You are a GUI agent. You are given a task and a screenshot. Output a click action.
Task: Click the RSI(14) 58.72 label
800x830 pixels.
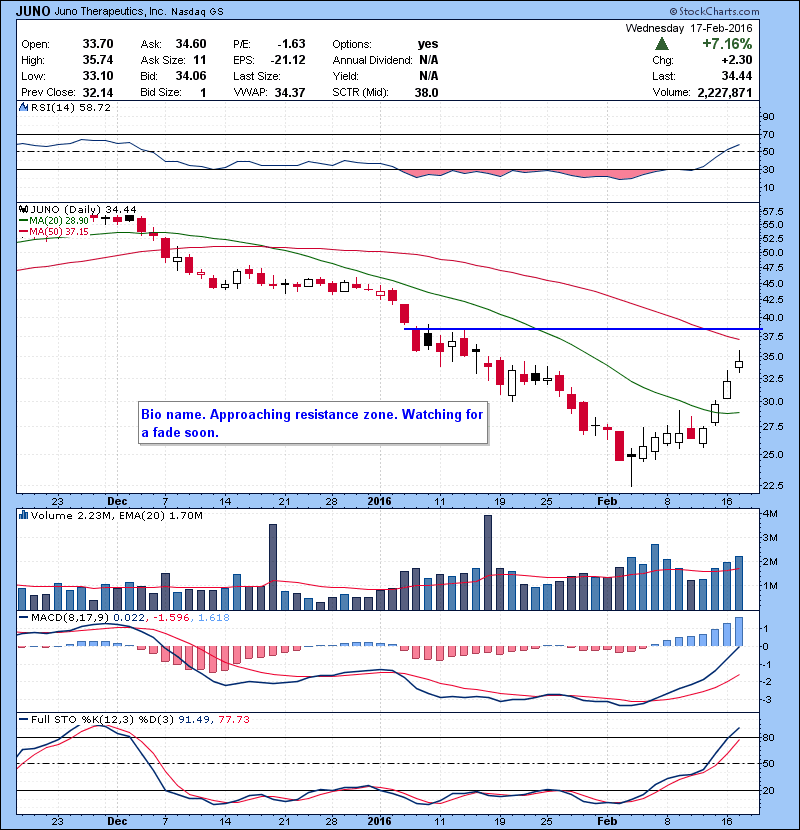tap(71, 107)
